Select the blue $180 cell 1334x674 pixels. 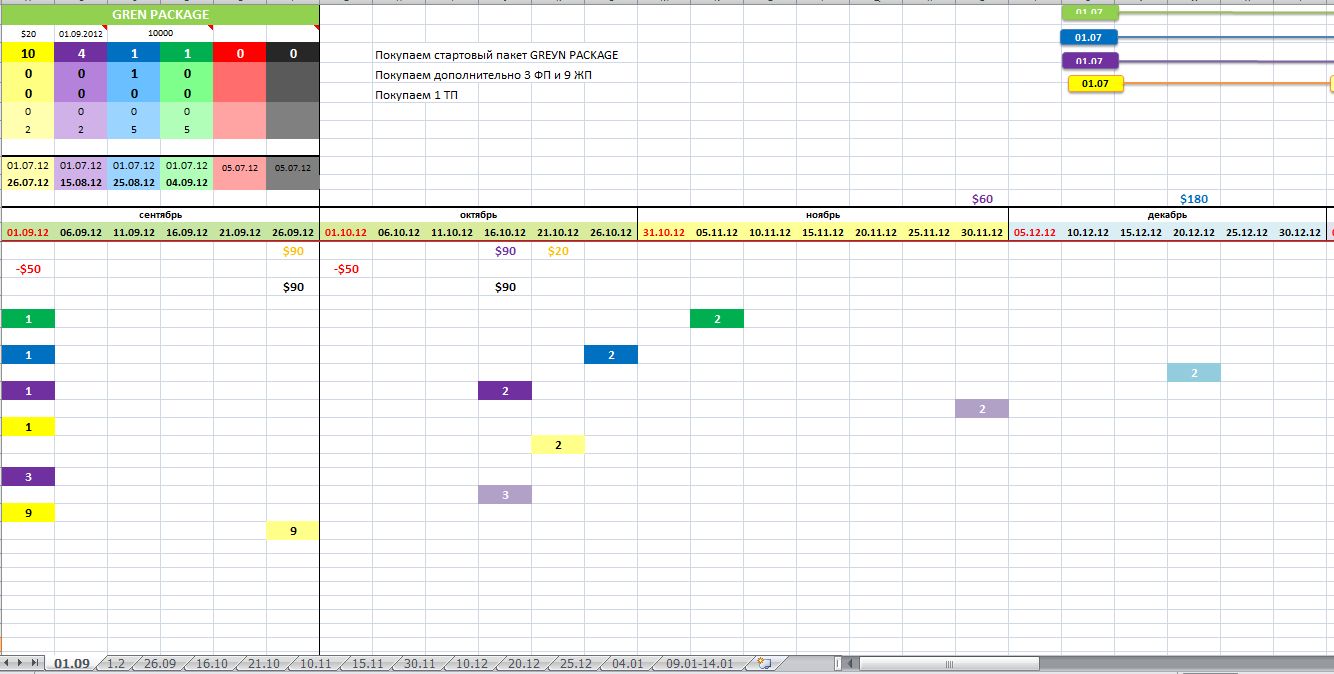pos(1194,199)
